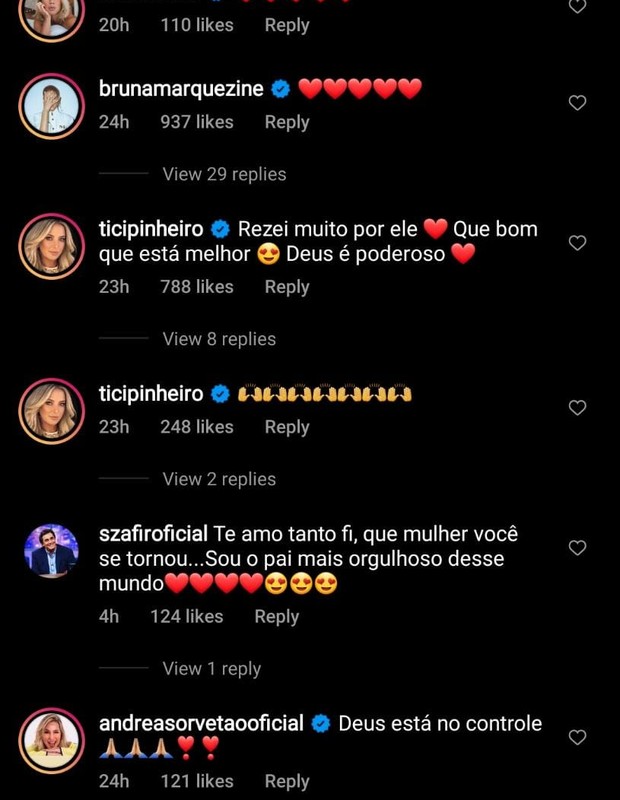Like brunamarquezine's hearts comment
This screenshot has width=620, height=800.
[577, 103]
